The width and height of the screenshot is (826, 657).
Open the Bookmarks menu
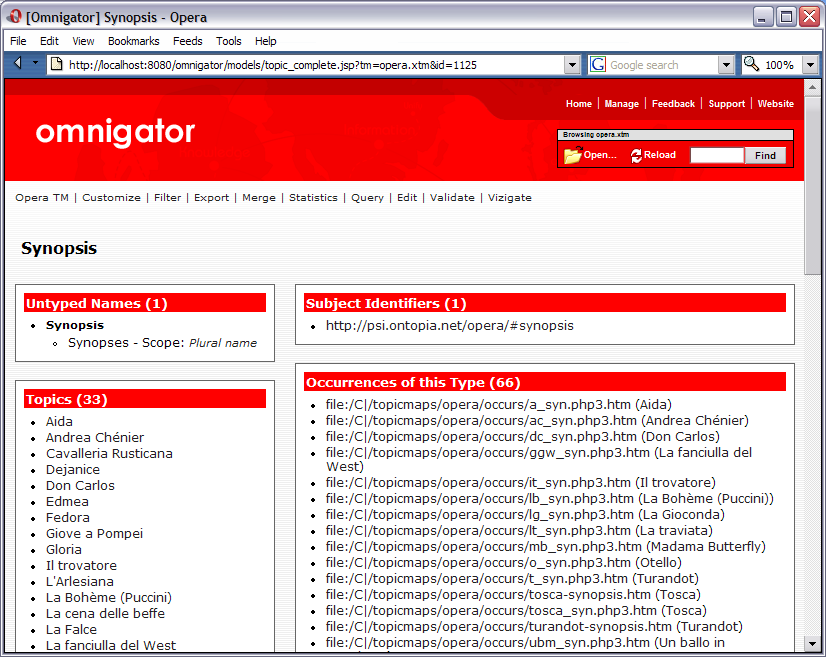point(133,41)
